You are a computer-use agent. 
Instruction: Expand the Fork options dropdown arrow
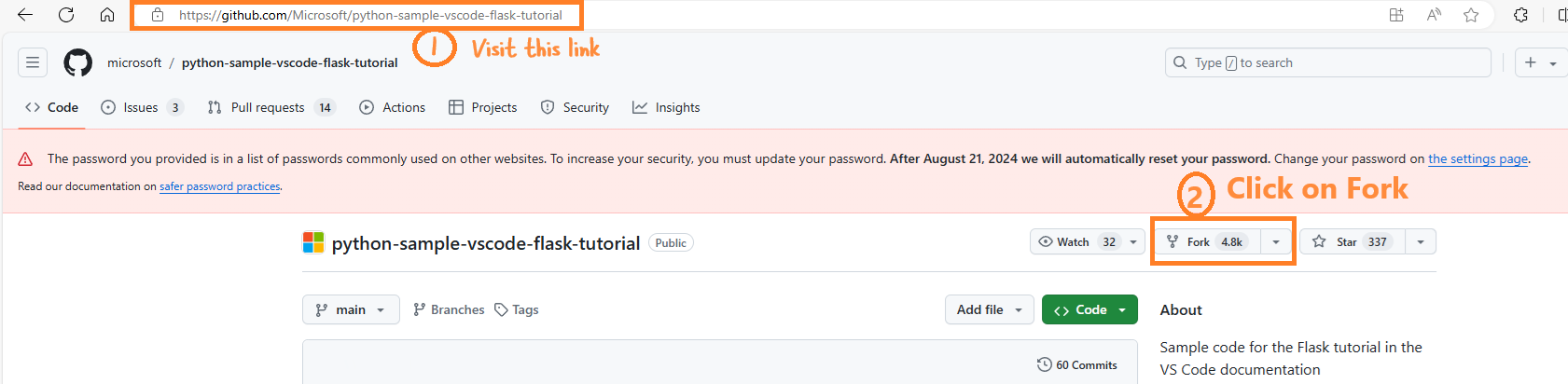tap(1276, 241)
